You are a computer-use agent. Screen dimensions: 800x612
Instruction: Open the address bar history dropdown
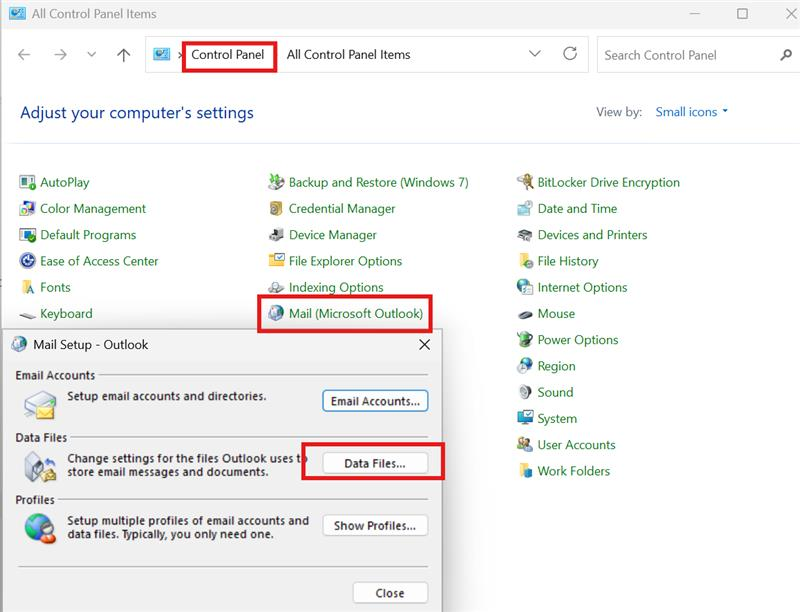tap(535, 54)
